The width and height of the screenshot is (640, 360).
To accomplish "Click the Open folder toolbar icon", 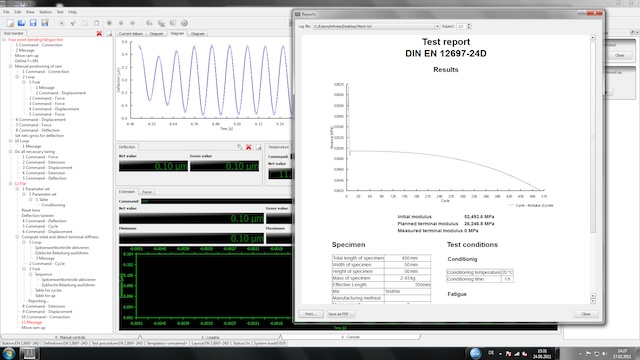I will (21, 23).
